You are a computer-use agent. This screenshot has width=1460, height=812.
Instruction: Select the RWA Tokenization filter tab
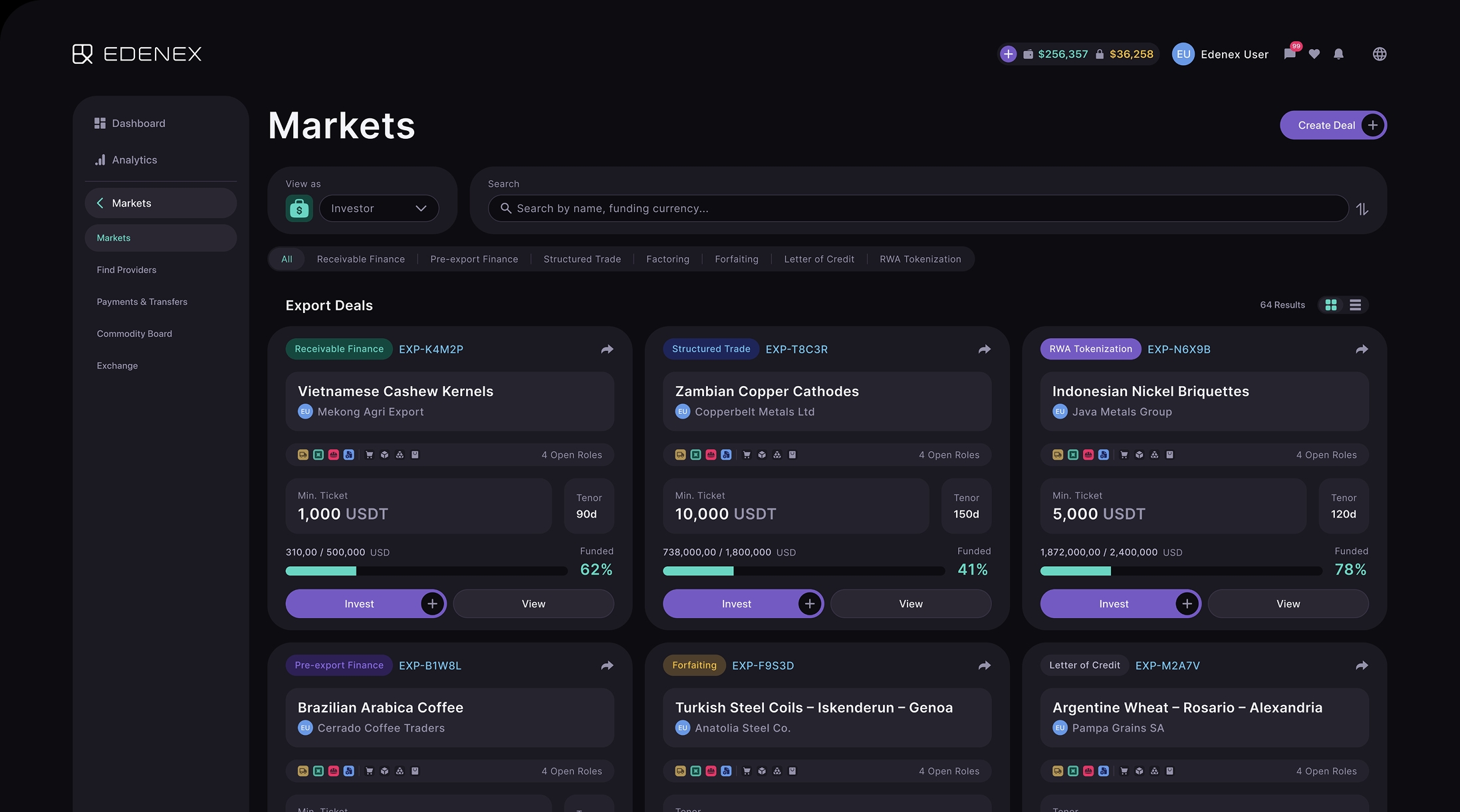[x=920, y=259]
